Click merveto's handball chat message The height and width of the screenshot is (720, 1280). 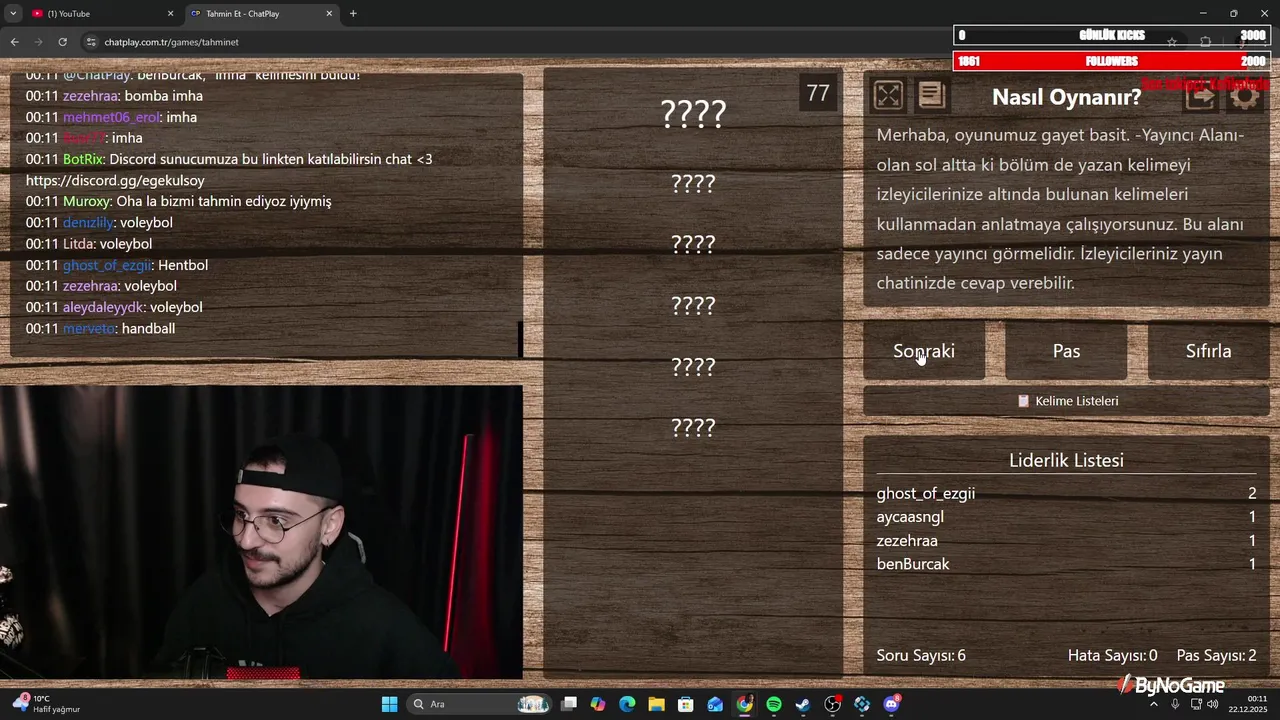(100, 328)
